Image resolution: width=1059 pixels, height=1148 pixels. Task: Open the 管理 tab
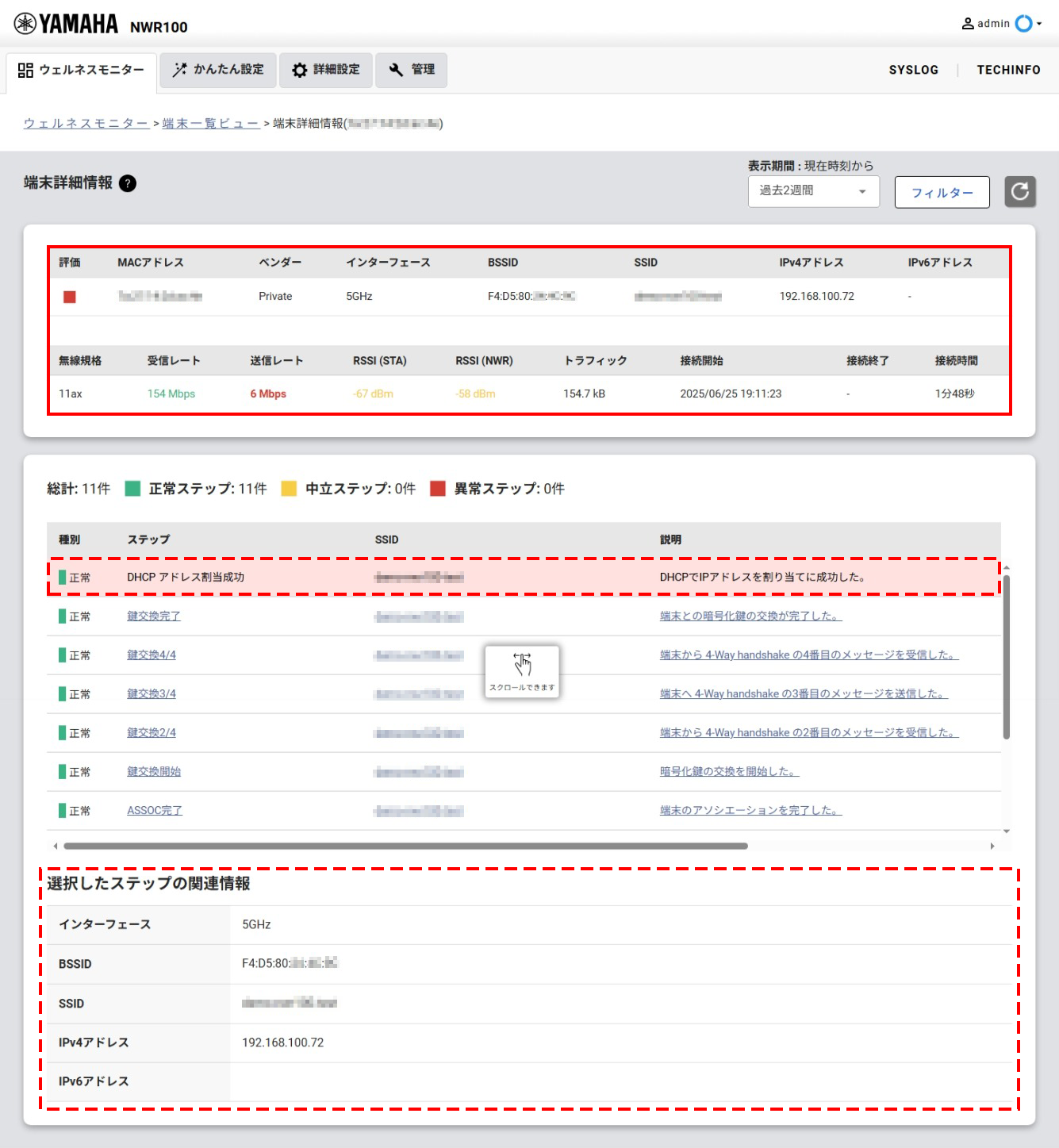[411, 70]
